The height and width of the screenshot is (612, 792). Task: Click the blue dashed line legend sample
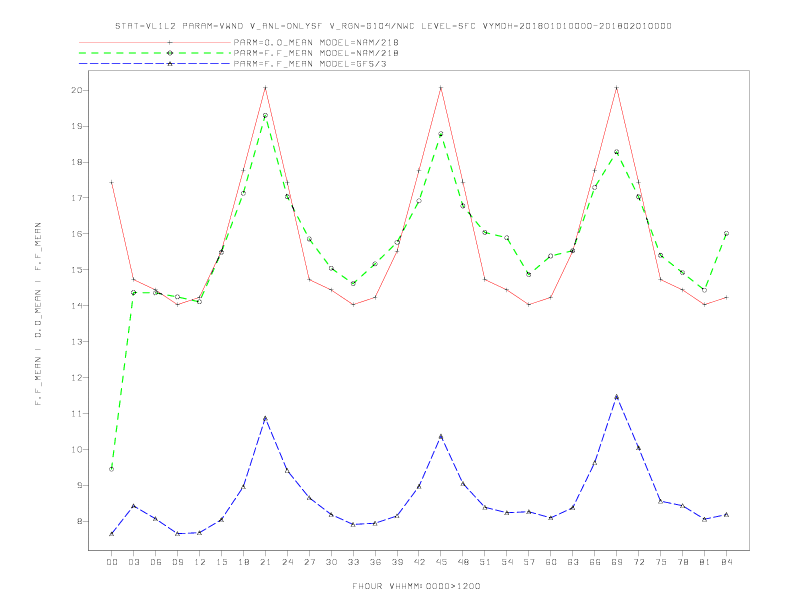pyautogui.click(x=155, y=64)
